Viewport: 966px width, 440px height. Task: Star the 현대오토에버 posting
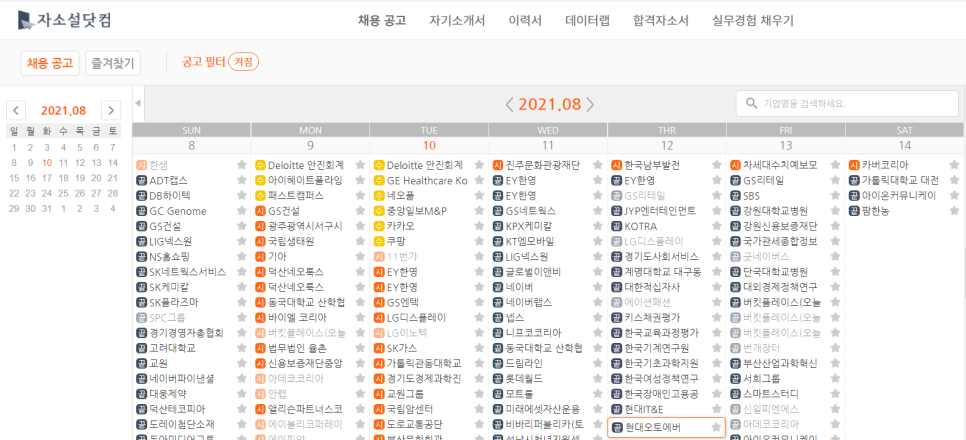[716, 427]
